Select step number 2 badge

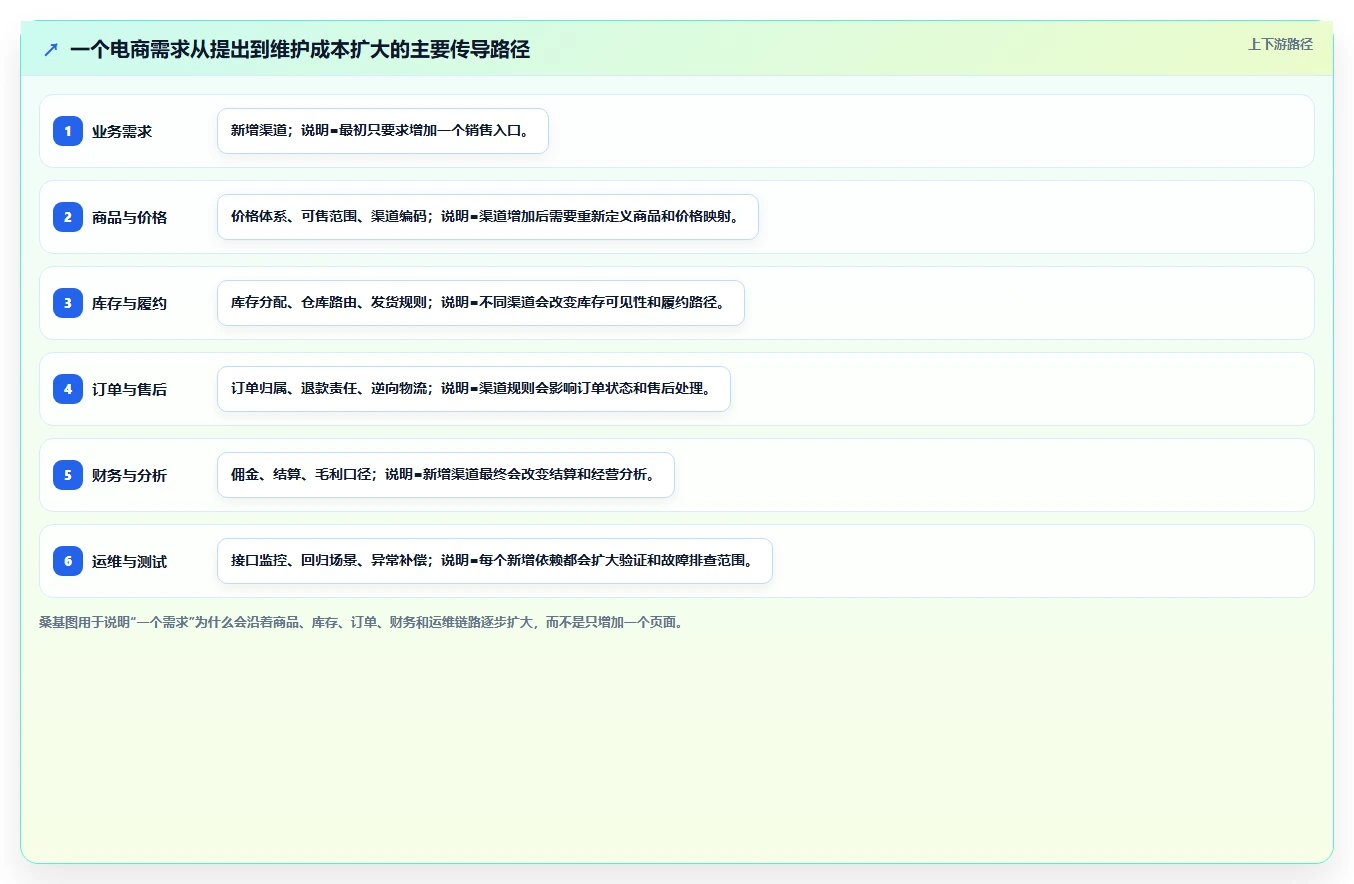coord(68,216)
